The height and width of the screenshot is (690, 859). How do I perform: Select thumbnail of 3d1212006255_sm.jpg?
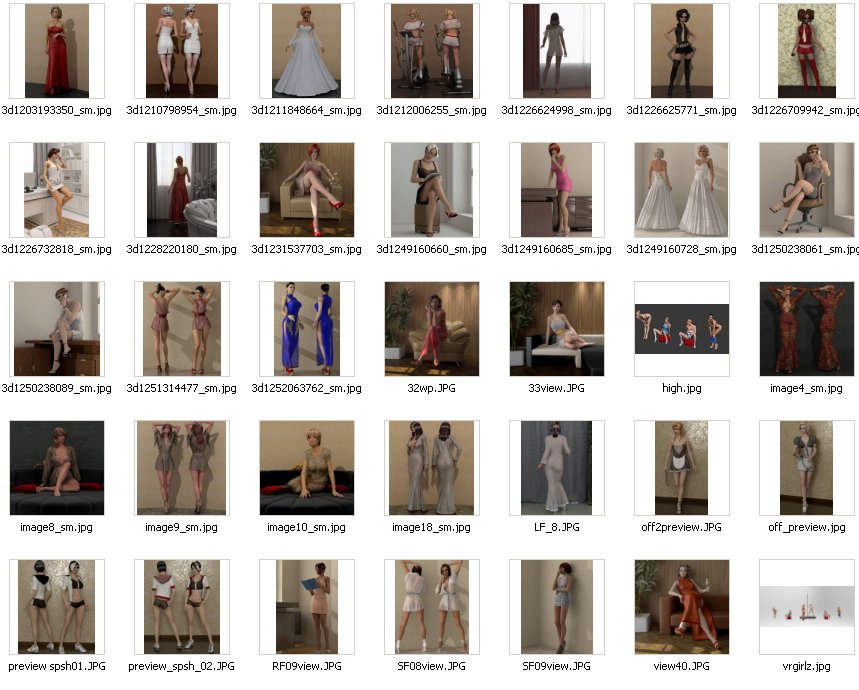point(432,51)
